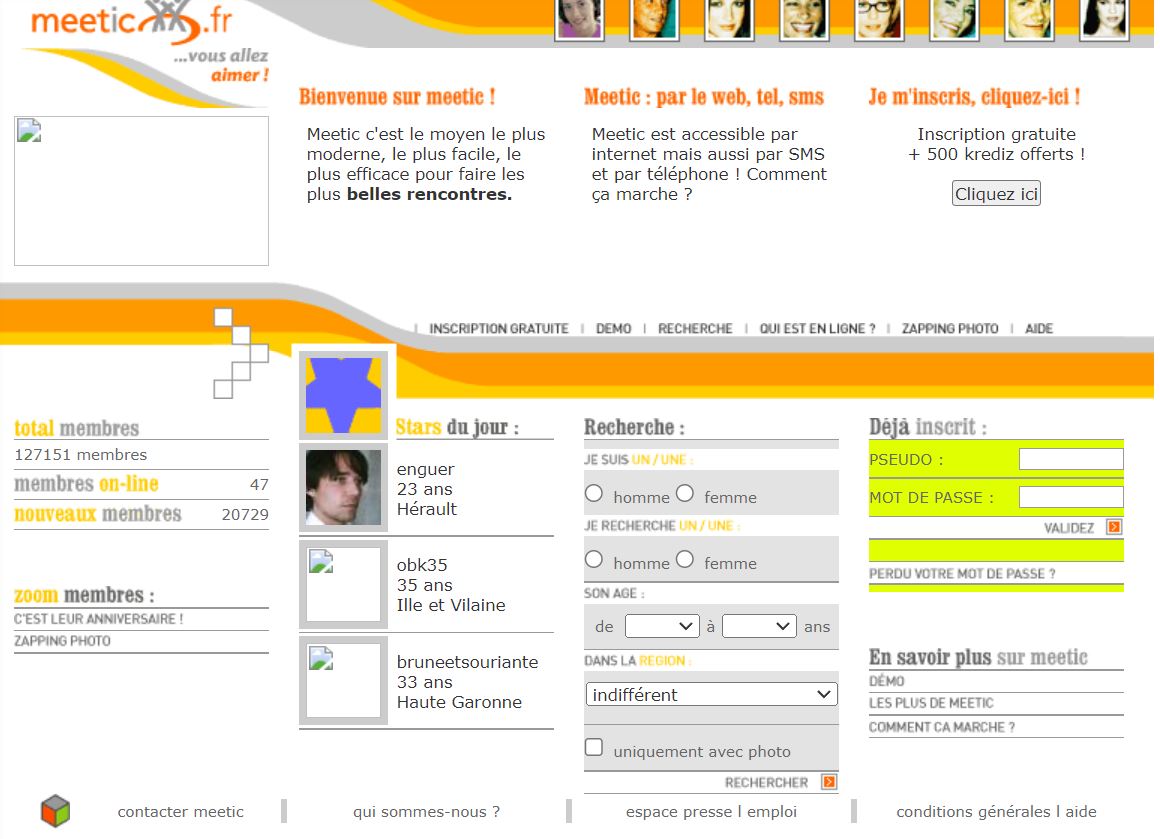Select 'femme' under JE RECHERCHE
Viewport: 1160px width, 839px height.
[685, 559]
